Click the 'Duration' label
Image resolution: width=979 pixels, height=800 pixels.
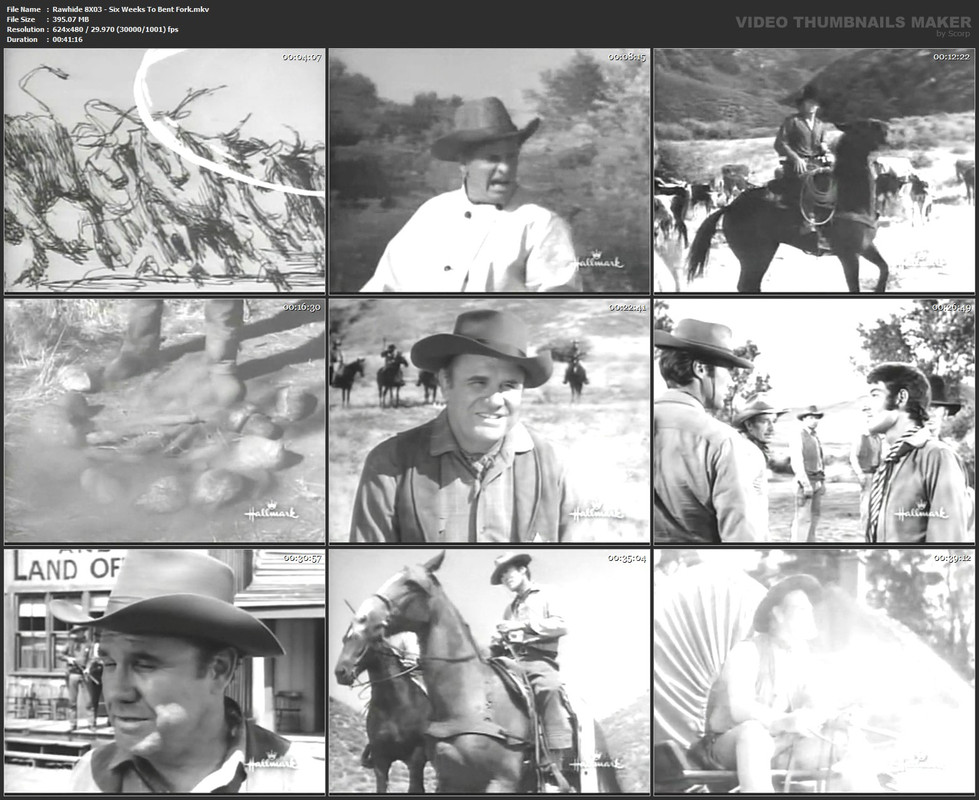22,39
